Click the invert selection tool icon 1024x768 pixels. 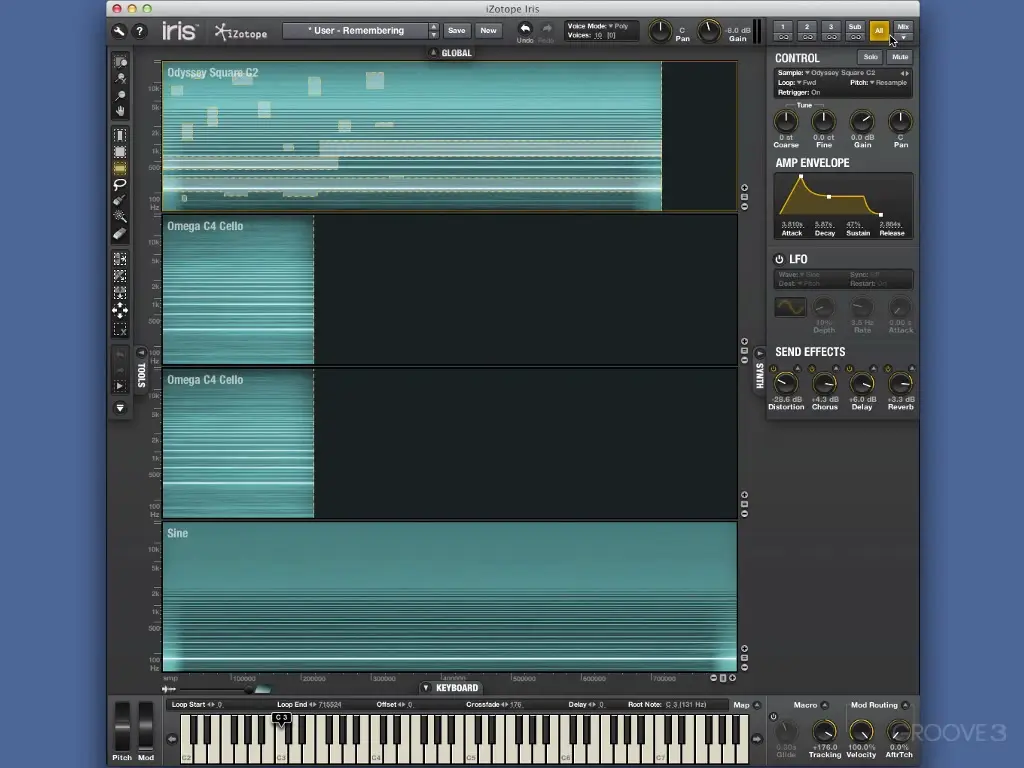(x=120, y=276)
